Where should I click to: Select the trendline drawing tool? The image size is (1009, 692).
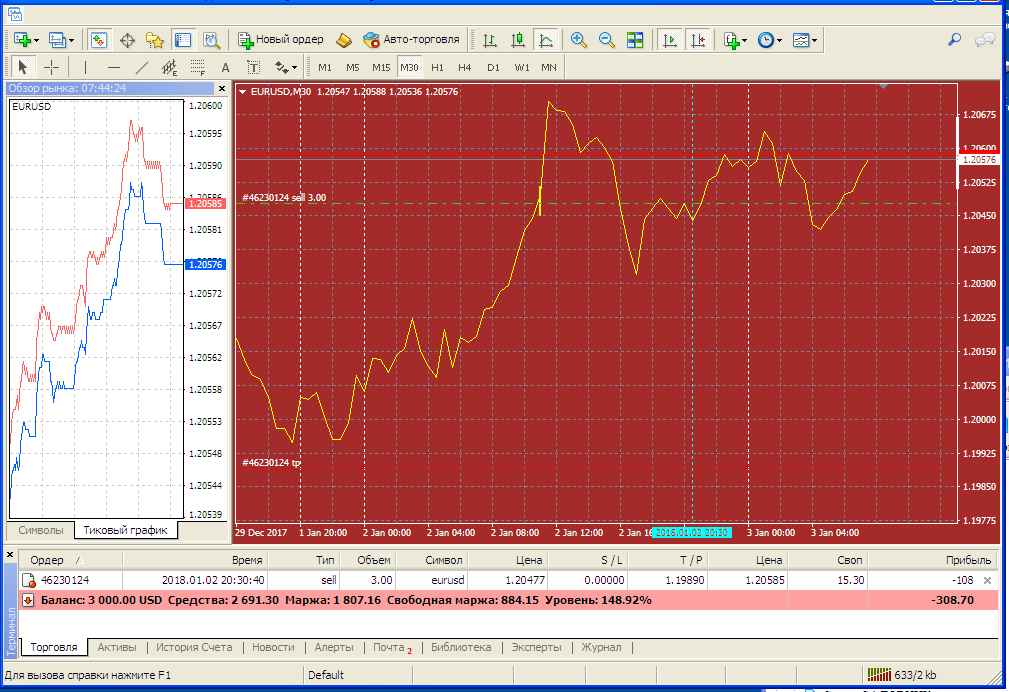pos(142,67)
